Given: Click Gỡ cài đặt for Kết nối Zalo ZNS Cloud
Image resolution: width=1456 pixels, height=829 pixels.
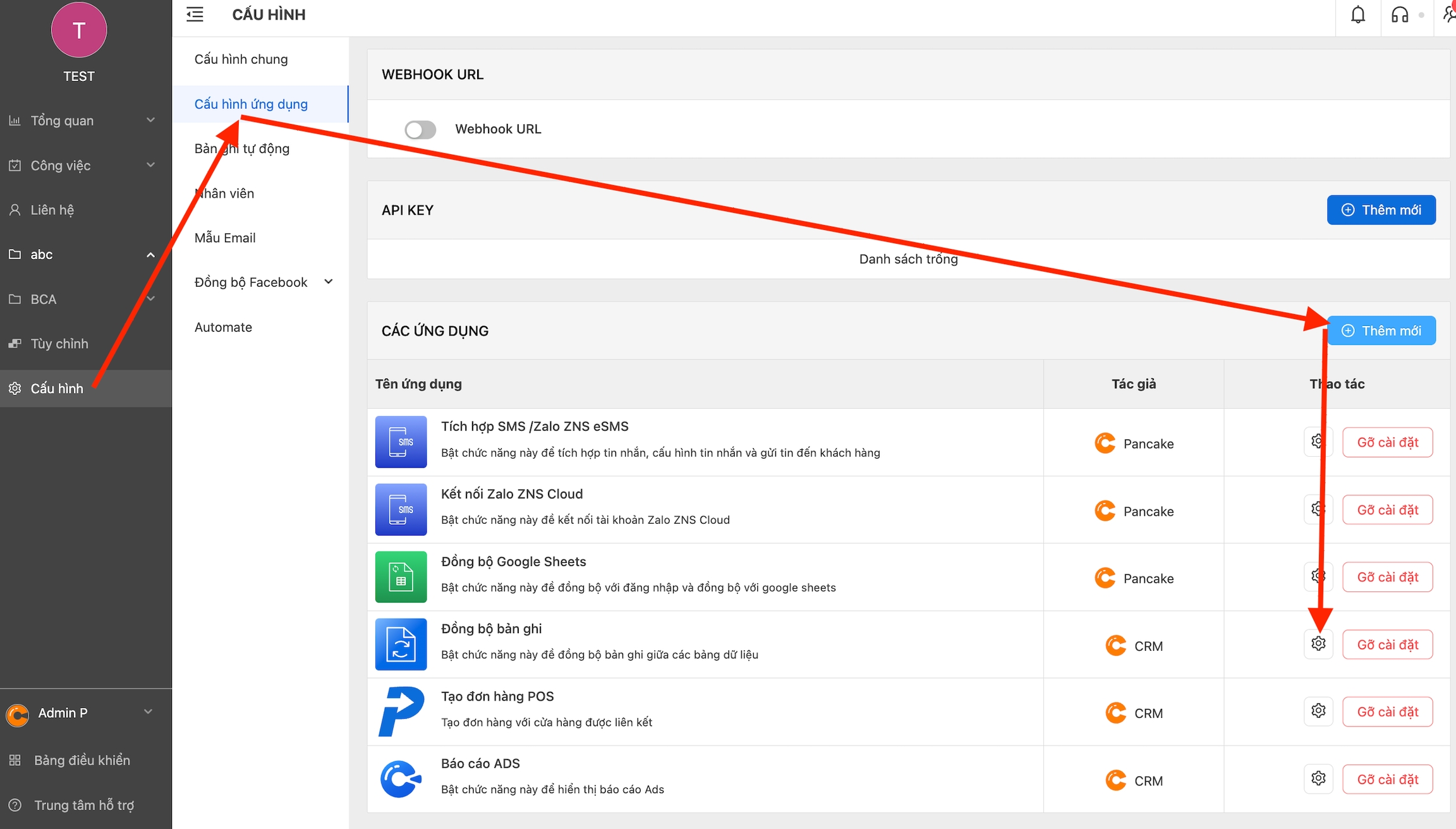Looking at the screenshot, I should pyautogui.click(x=1387, y=510).
